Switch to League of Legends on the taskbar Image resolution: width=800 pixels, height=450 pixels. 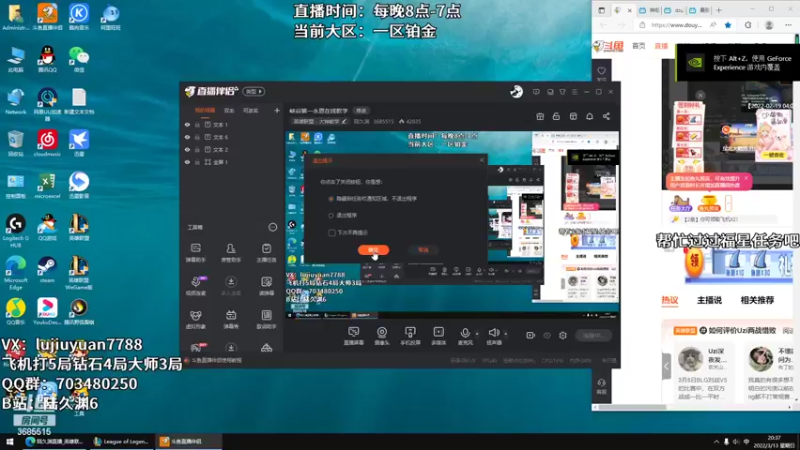(121, 441)
